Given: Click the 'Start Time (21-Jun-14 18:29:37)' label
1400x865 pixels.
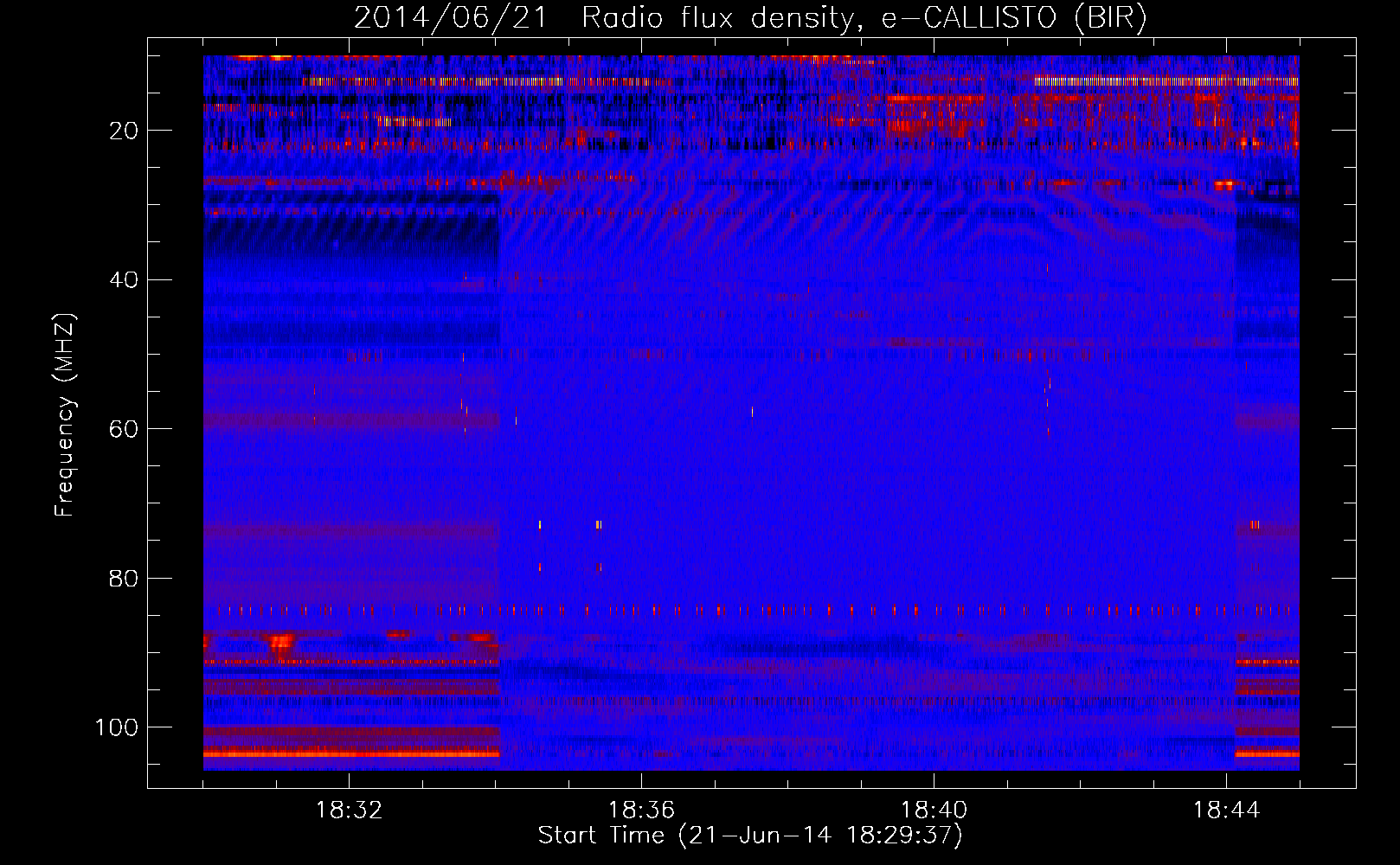Looking at the screenshot, I should 750,836.
